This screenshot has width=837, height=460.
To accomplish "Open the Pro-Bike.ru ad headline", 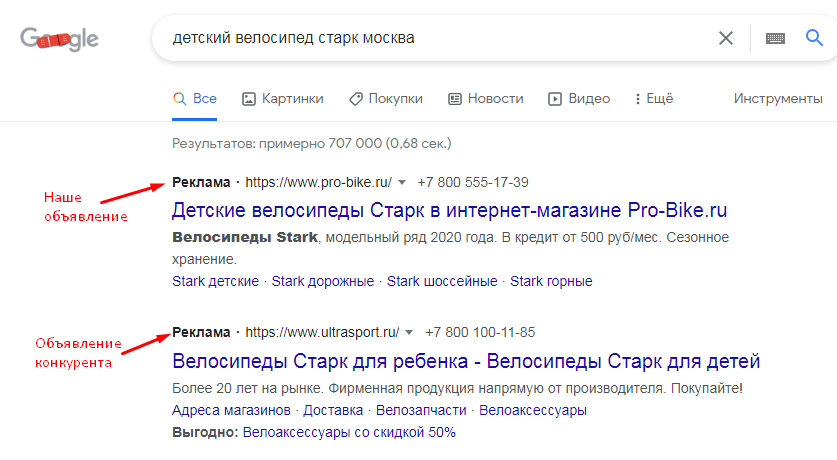I will click(x=449, y=210).
